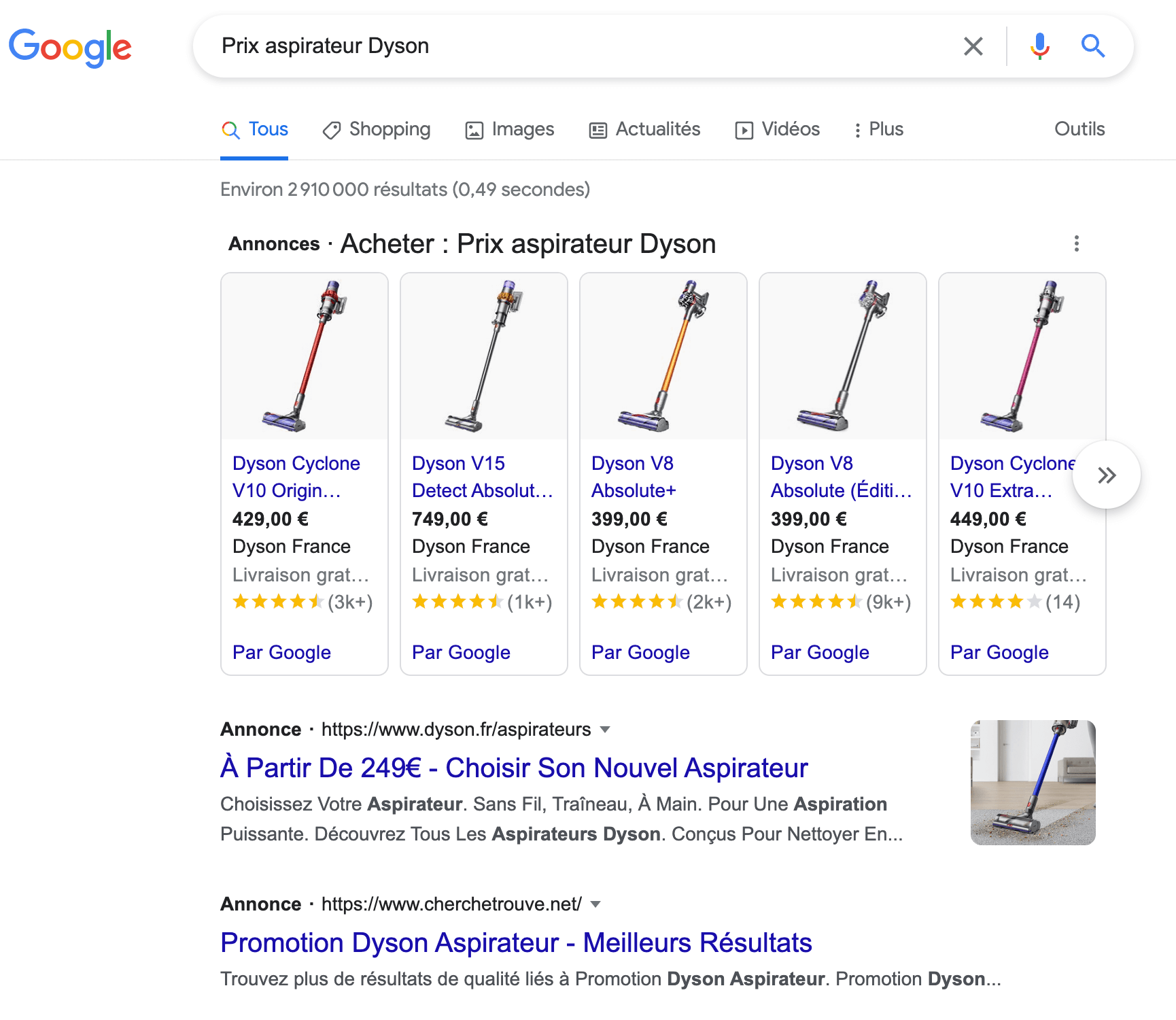Open the Plus menu

[x=885, y=129]
